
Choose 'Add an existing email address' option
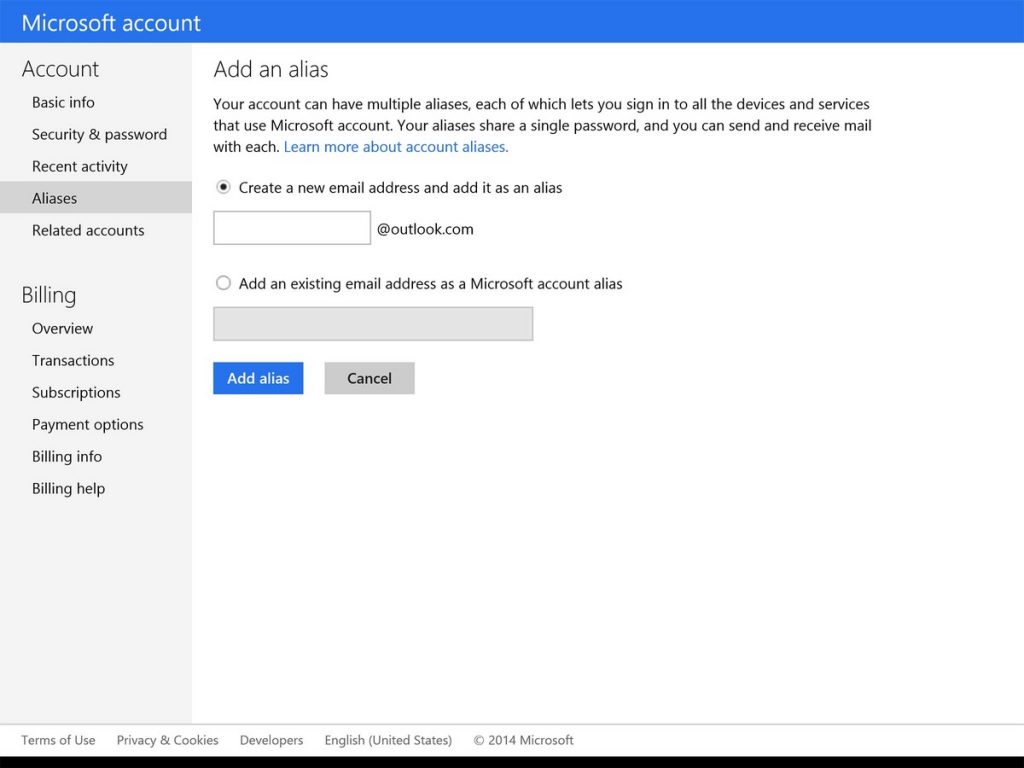(x=223, y=283)
